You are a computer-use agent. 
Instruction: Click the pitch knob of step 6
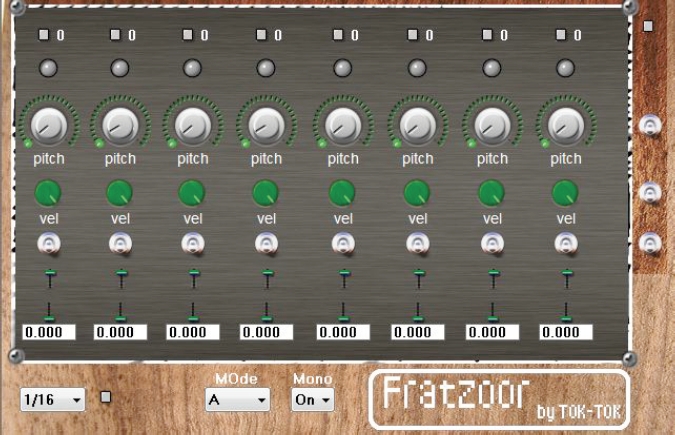(418, 125)
